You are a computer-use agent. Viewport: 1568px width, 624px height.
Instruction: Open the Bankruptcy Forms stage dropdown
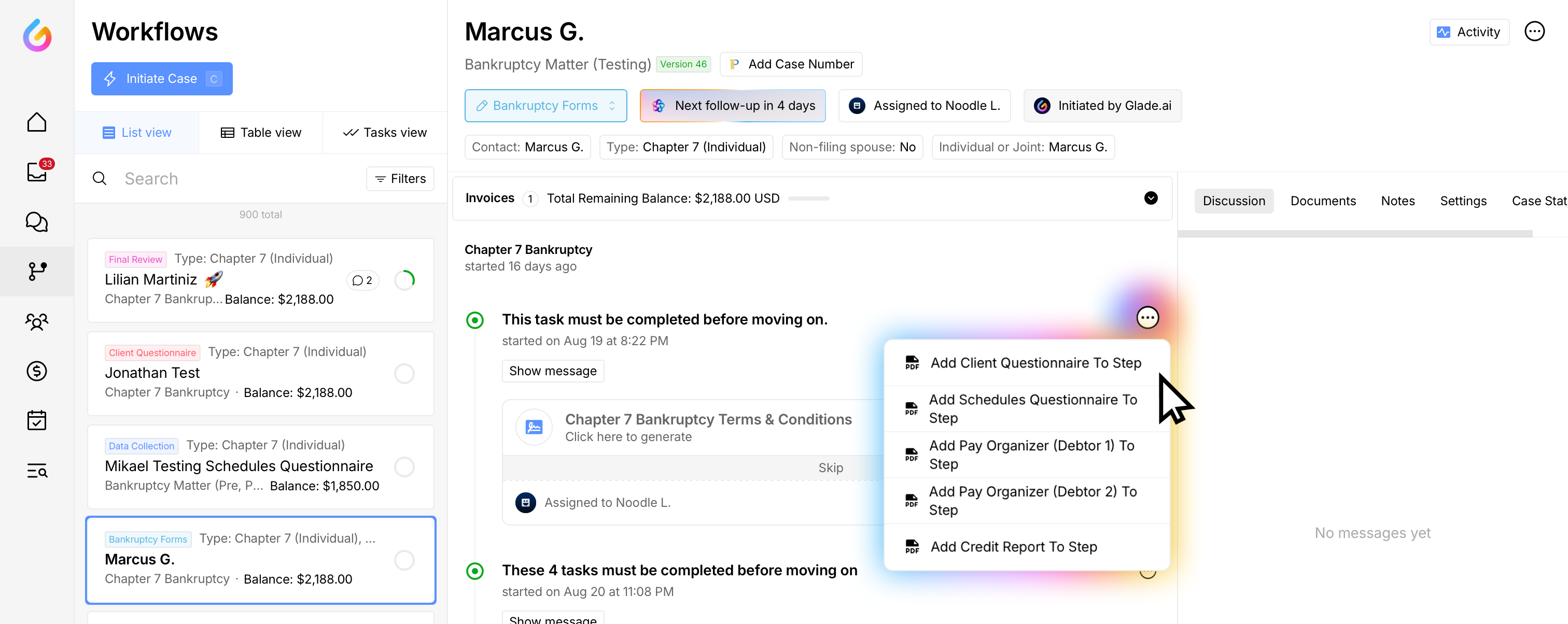(545, 106)
